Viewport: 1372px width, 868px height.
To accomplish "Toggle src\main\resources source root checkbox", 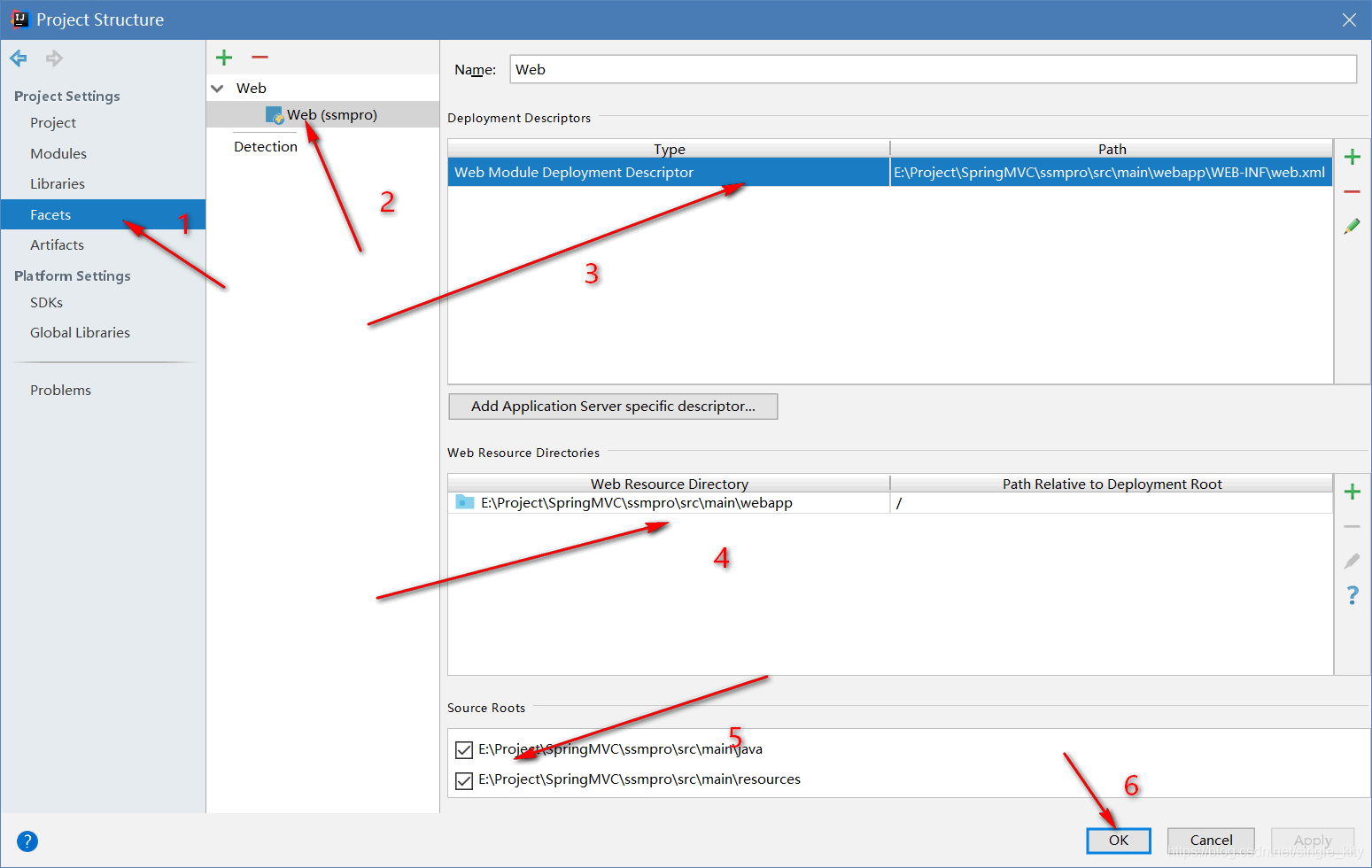I will [x=464, y=780].
